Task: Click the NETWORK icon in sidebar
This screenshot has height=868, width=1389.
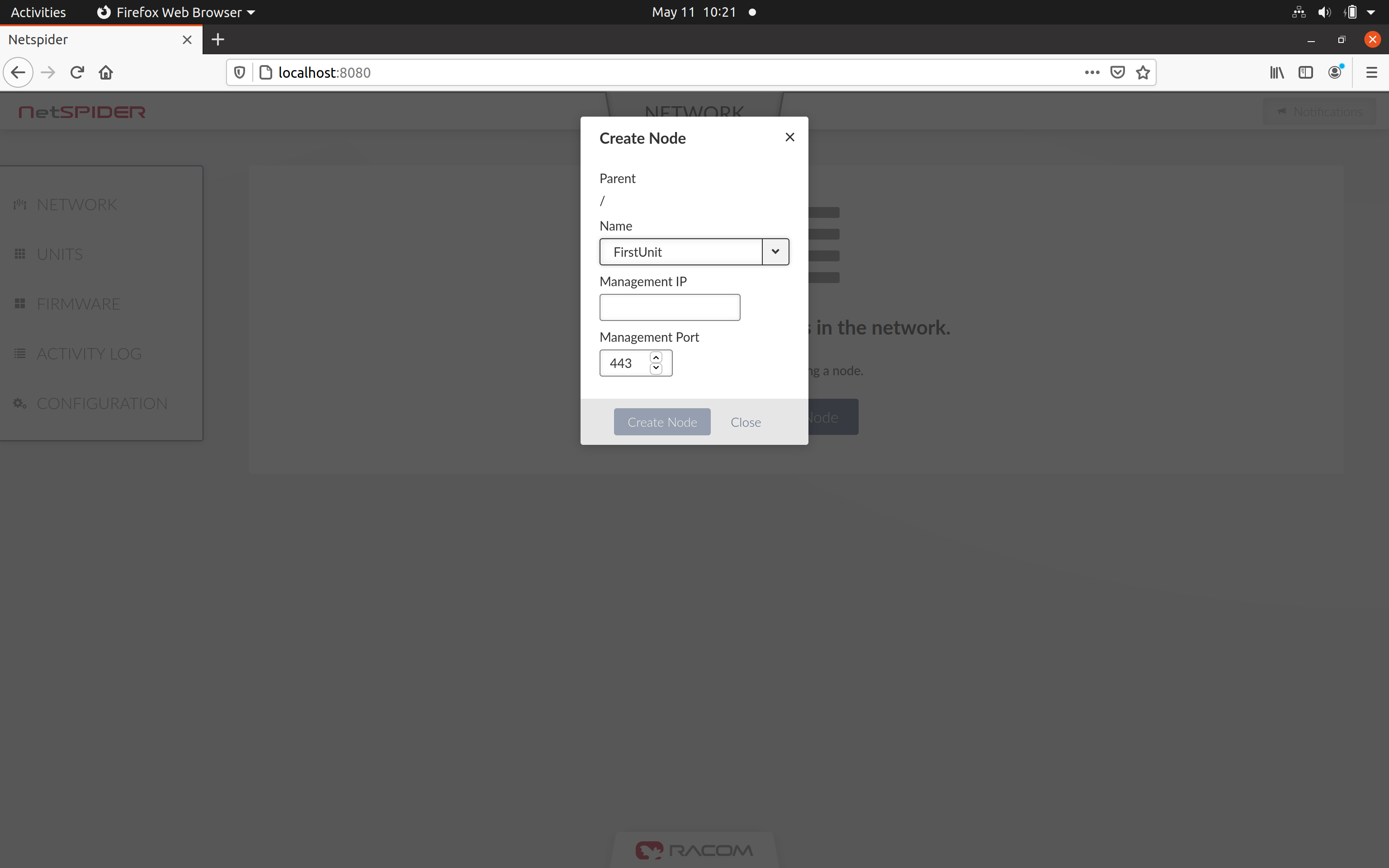Action: coord(20,204)
